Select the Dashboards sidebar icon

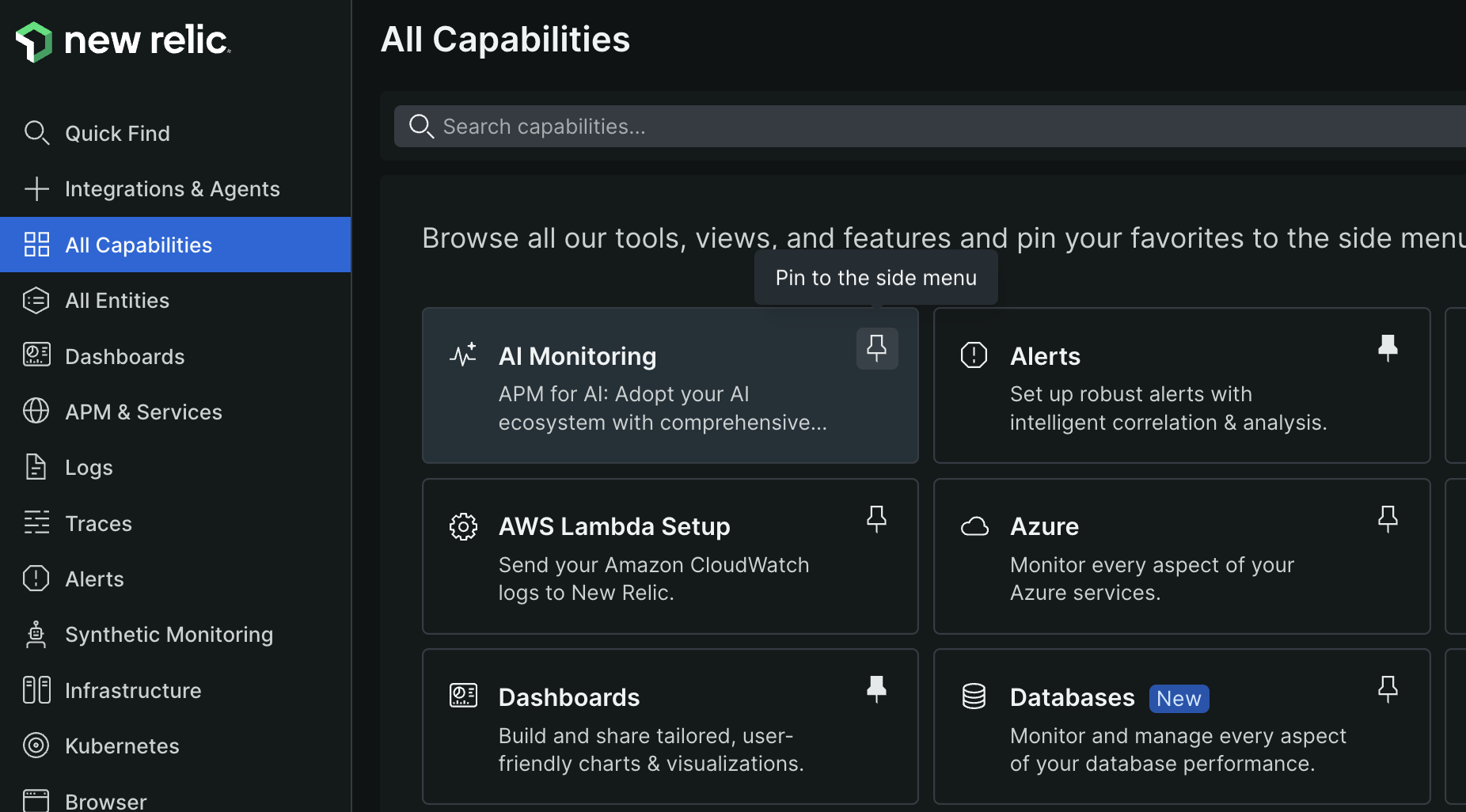36,356
